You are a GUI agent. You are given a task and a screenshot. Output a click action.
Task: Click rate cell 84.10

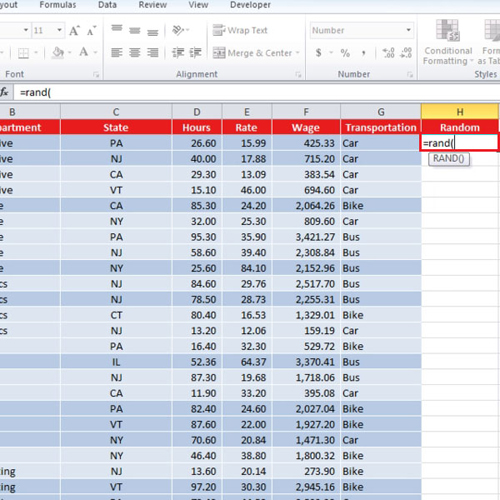click(247, 268)
